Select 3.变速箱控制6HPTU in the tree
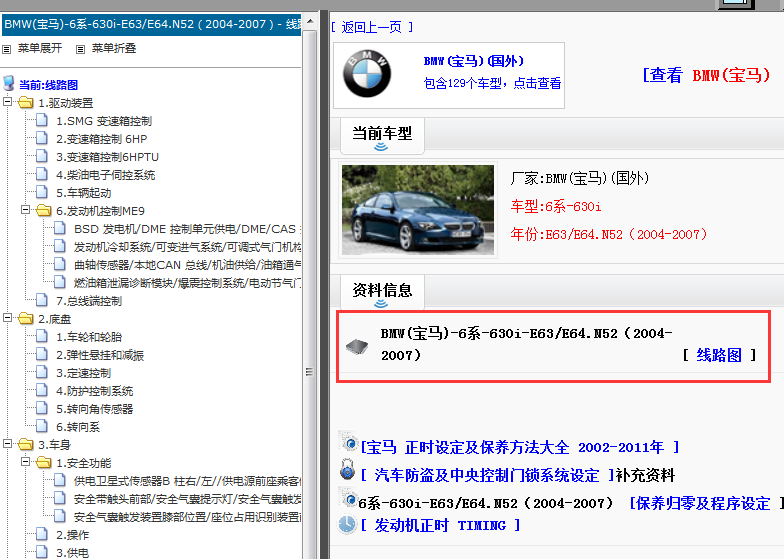The width and height of the screenshot is (784, 559). coord(108,158)
